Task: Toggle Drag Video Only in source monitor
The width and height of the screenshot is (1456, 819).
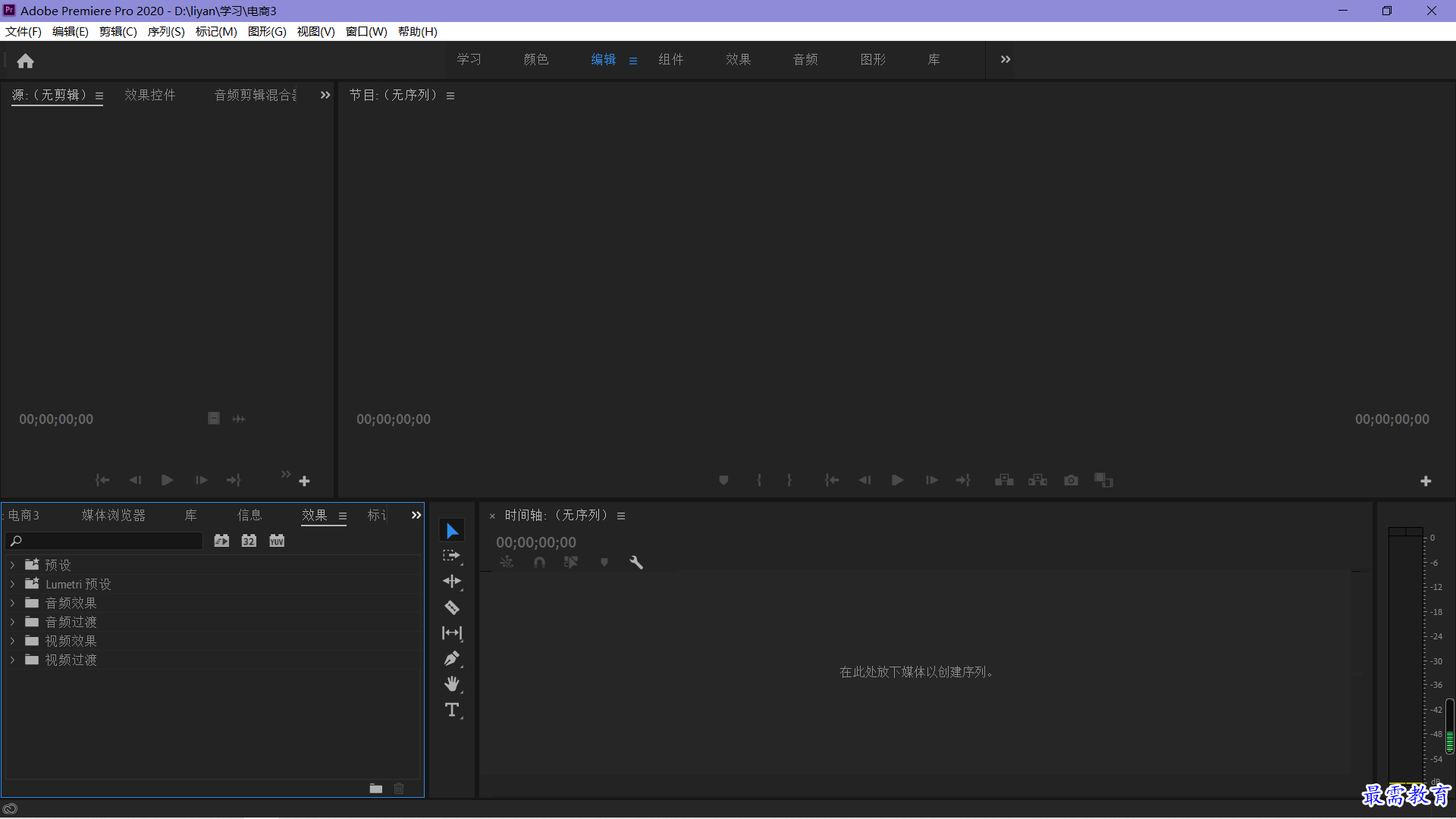Action: pos(214,419)
